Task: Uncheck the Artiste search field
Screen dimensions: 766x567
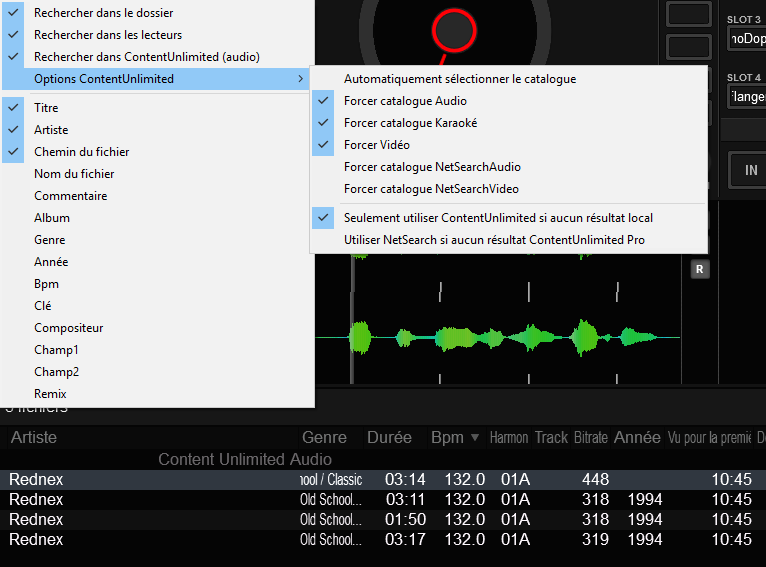Action: (x=157, y=129)
